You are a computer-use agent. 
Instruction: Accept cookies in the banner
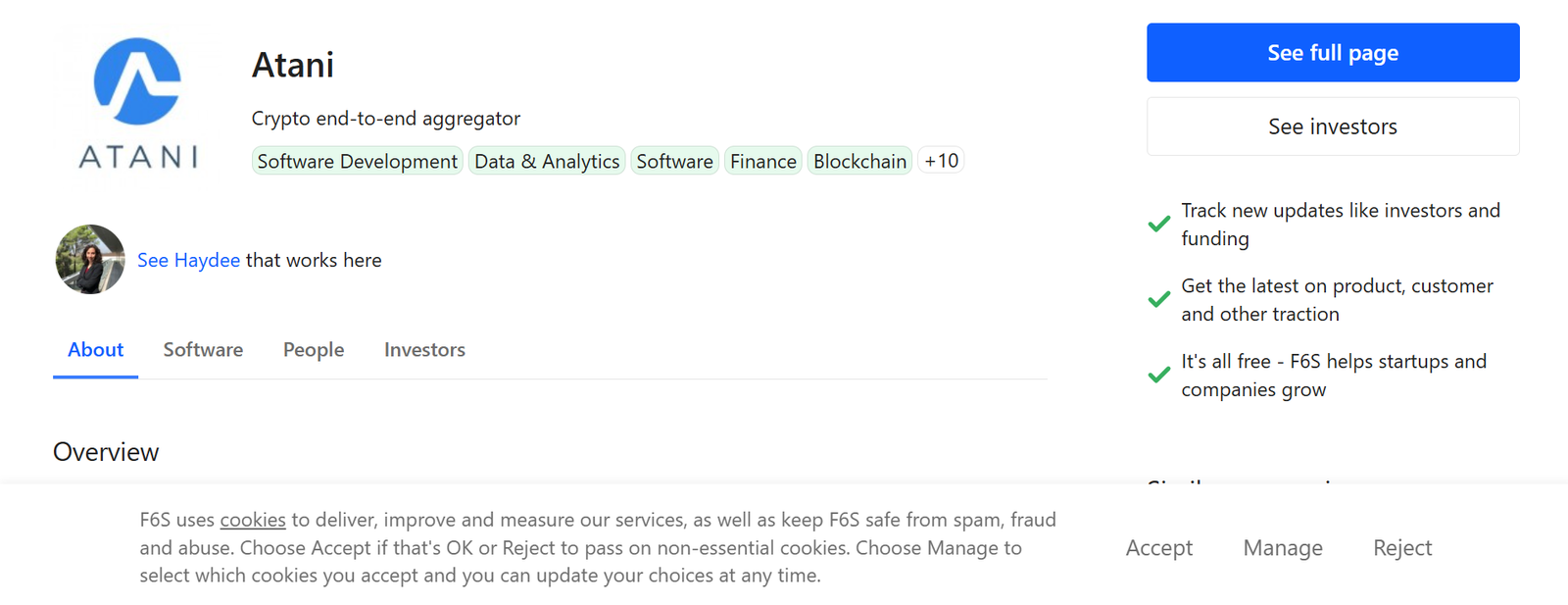[1158, 548]
